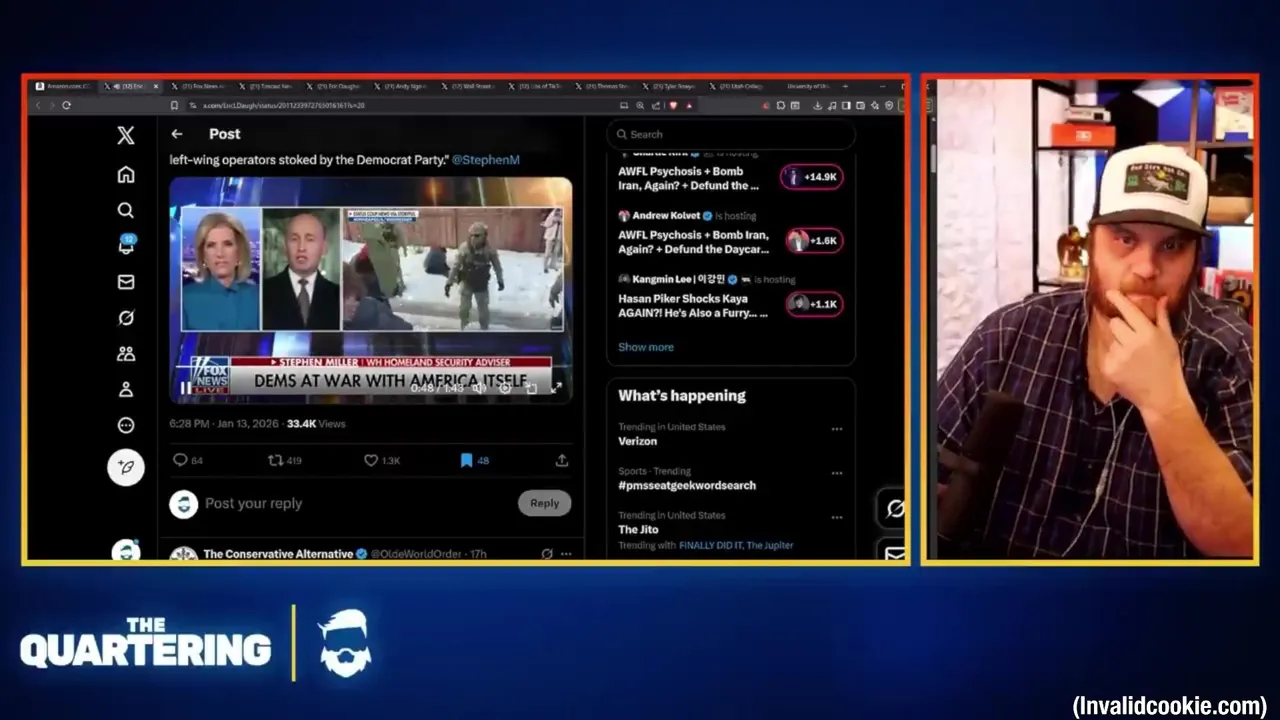Join Kangmin Lee space with +1.1K

pyautogui.click(x=814, y=304)
